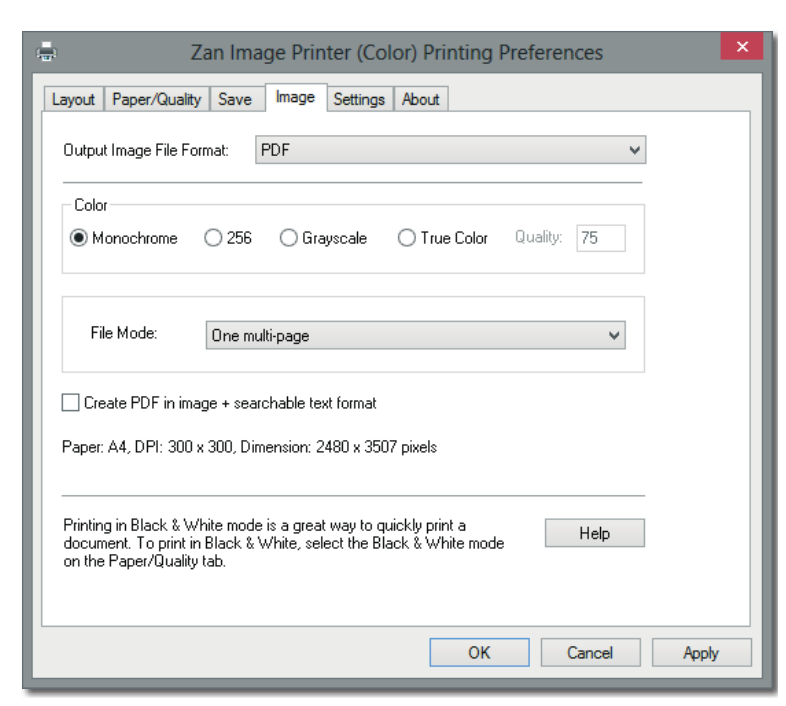This screenshot has width=786, height=706.
Task: Open the Settings tab
Action: tap(359, 99)
